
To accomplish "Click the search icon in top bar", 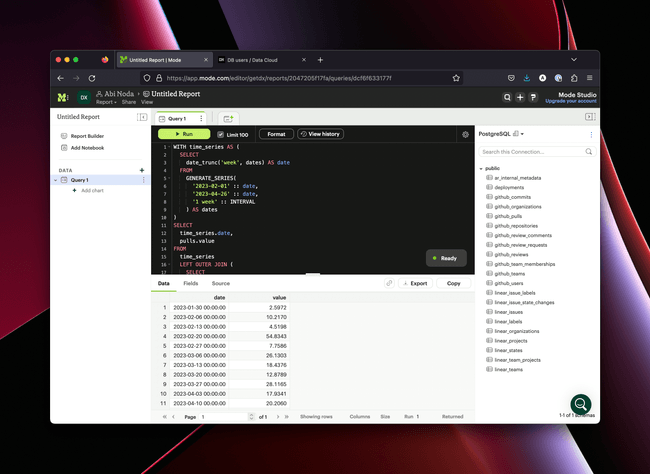I will pos(507,97).
